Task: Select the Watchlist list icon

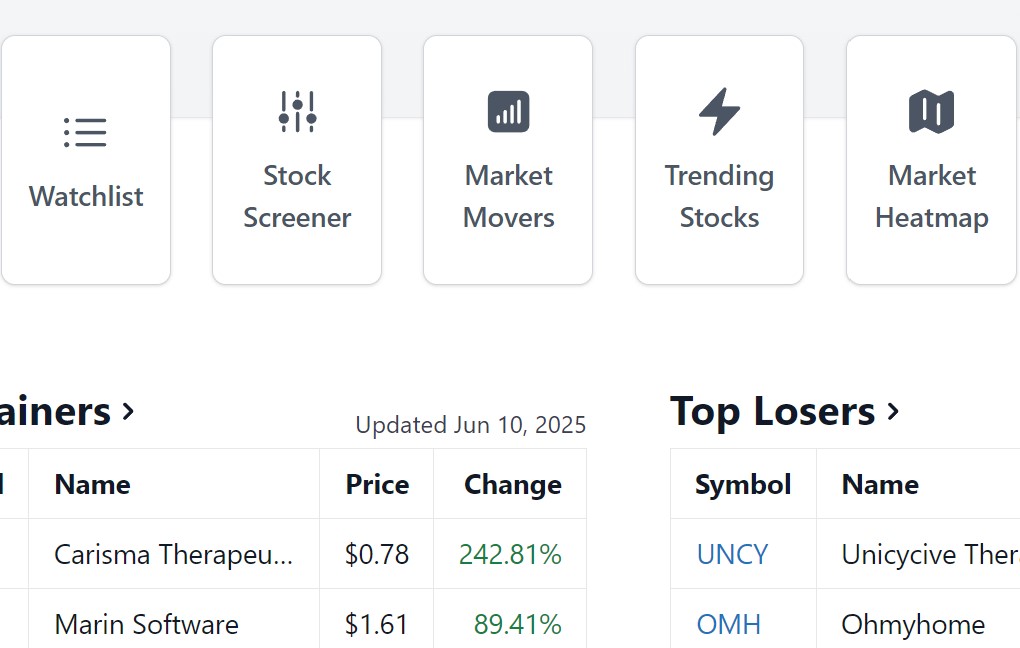Action: point(85,131)
